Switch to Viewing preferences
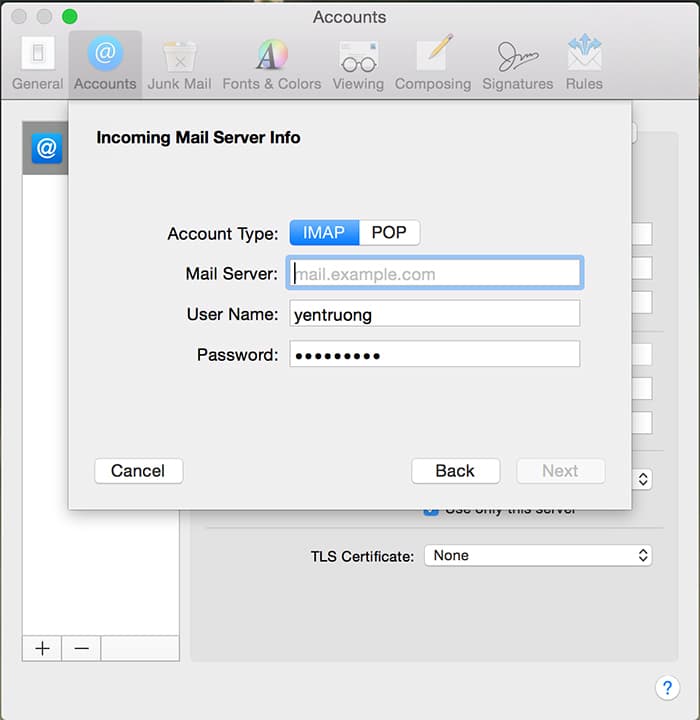The width and height of the screenshot is (700, 720). 357,64
